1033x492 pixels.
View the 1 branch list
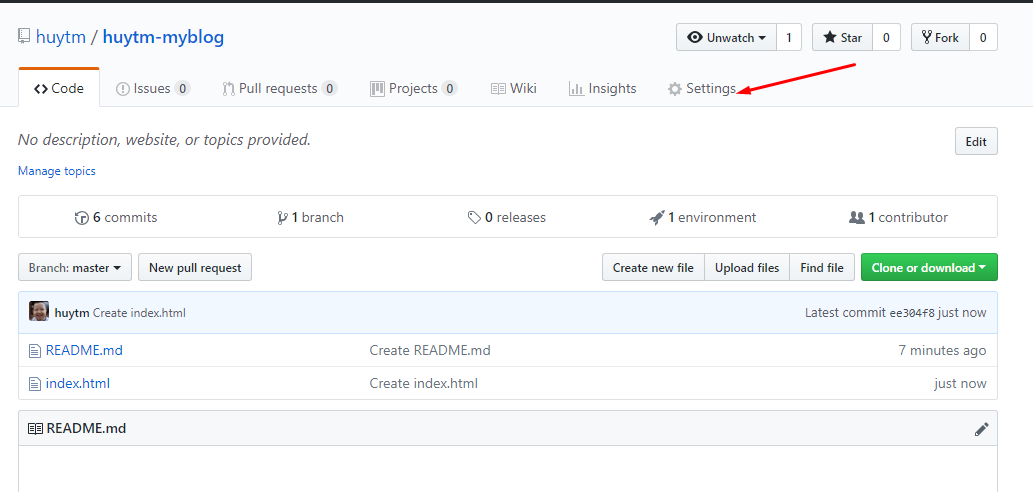tap(310, 217)
